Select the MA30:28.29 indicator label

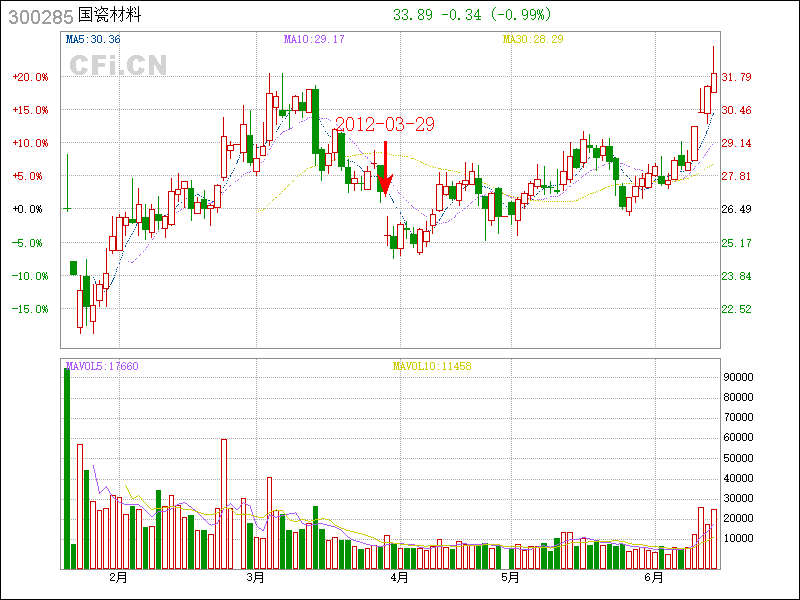click(533, 39)
